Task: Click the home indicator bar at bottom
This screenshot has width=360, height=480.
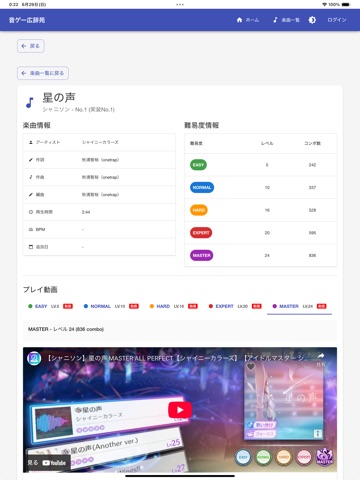Action: pyautogui.click(x=180, y=476)
